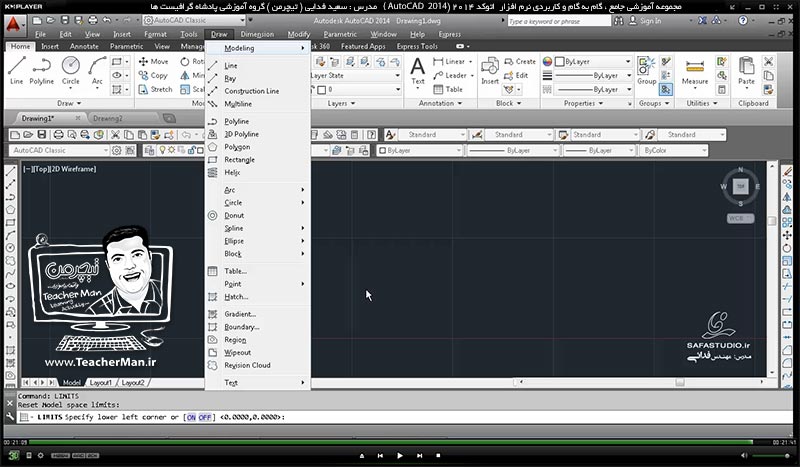The width and height of the screenshot is (800, 467).
Task: Expand the Annotation panel flyout
Action: click(x=460, y=103)
